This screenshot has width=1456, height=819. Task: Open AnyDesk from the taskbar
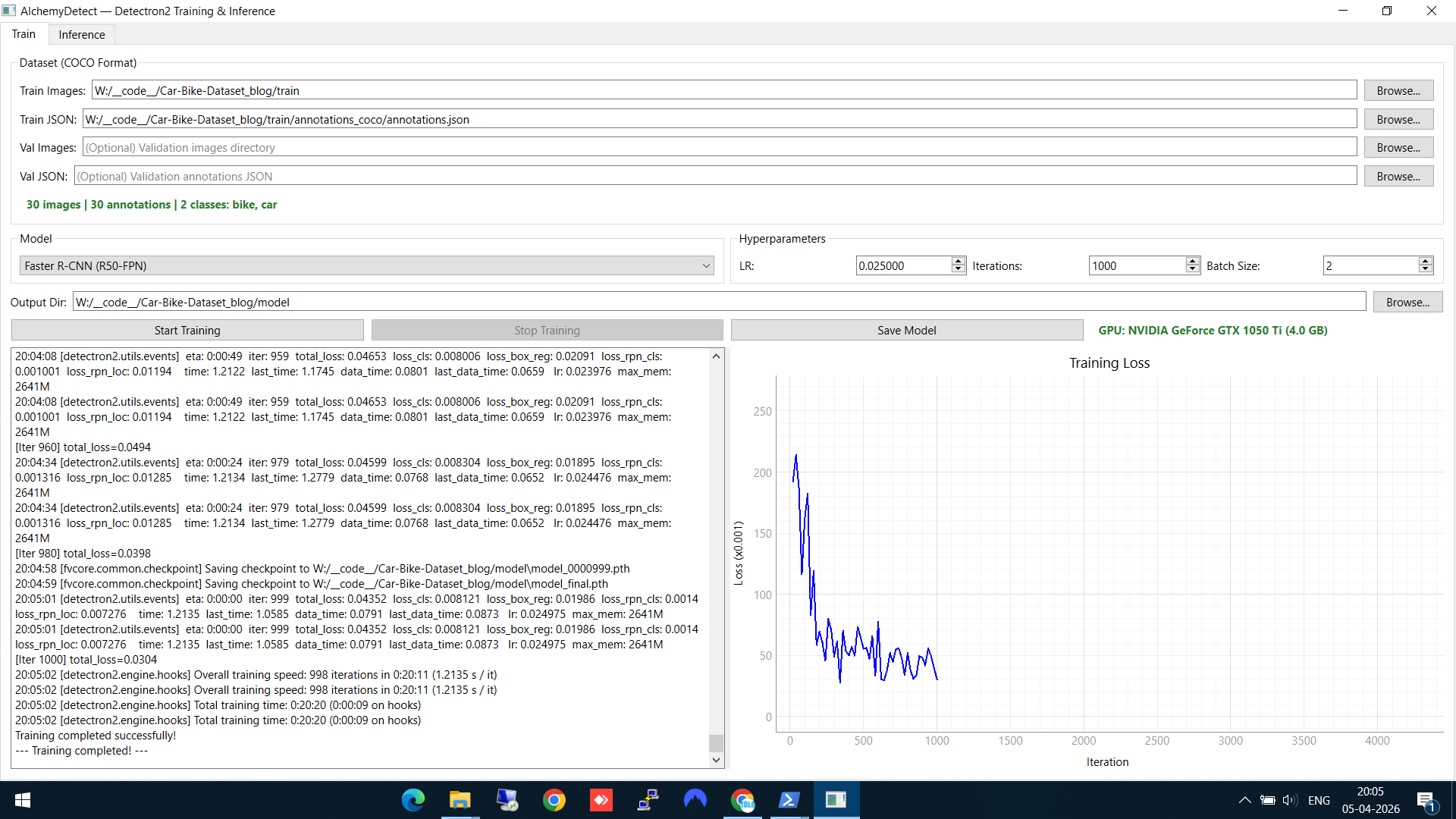point(601,800)
